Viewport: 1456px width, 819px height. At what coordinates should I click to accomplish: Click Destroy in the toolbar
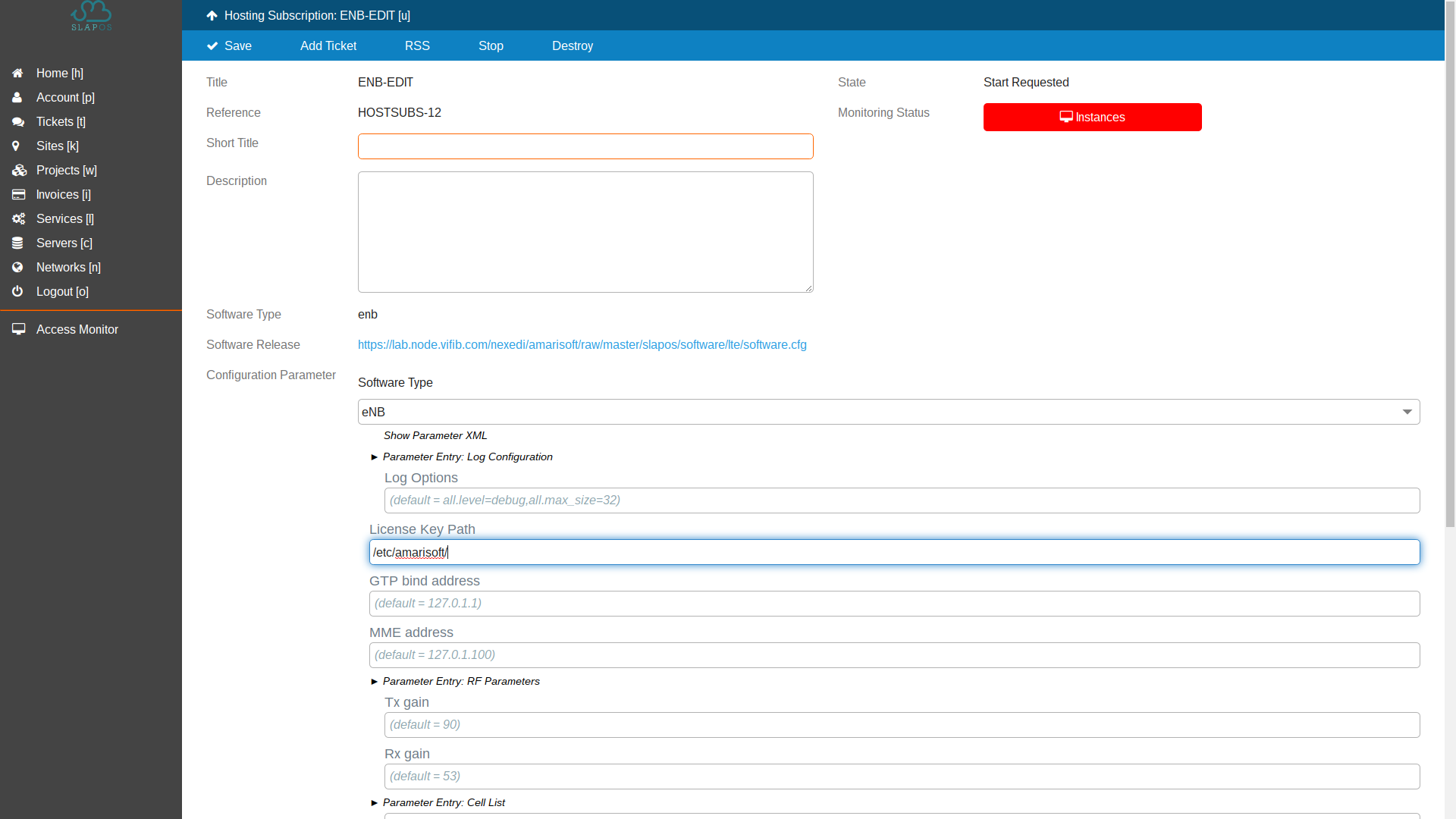[573, 46]
